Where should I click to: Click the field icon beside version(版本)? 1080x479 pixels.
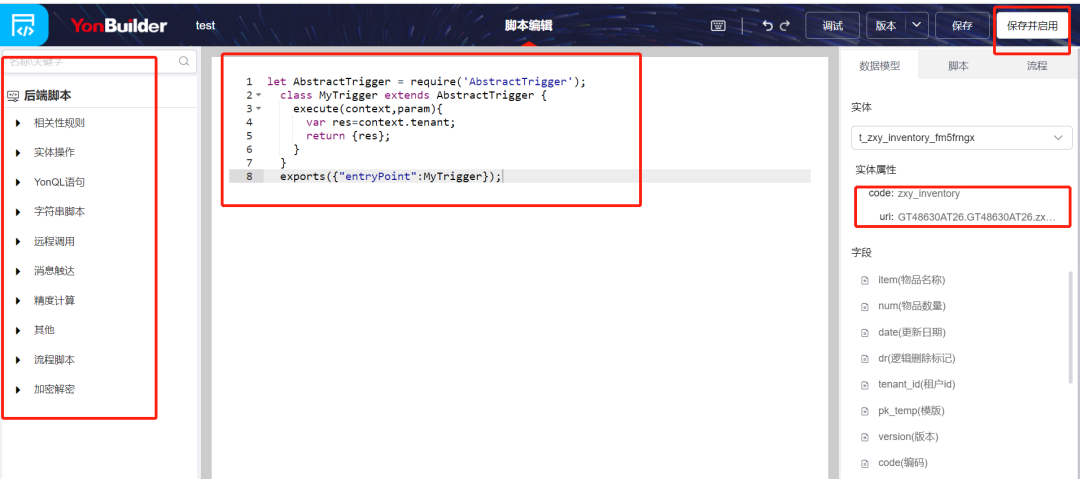point(865,438)
